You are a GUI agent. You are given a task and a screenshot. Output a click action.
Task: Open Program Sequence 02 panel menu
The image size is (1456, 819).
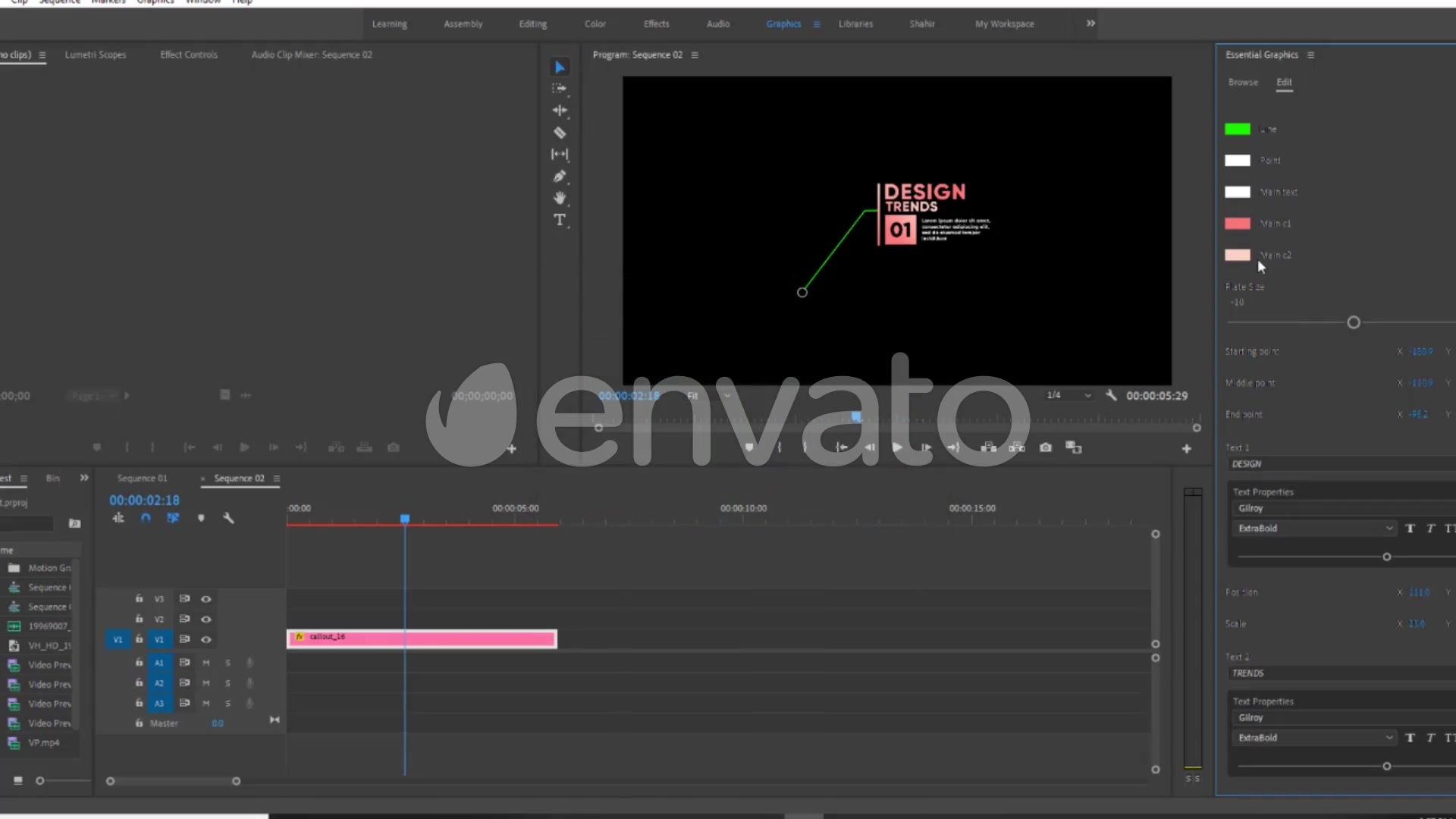[694, 55]
